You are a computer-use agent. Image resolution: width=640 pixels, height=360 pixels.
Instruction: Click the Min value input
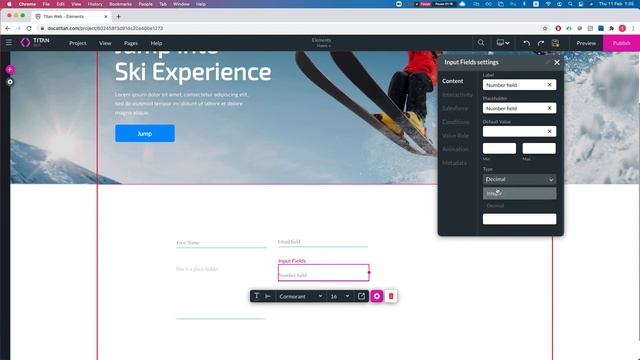[x=499, y=148]
